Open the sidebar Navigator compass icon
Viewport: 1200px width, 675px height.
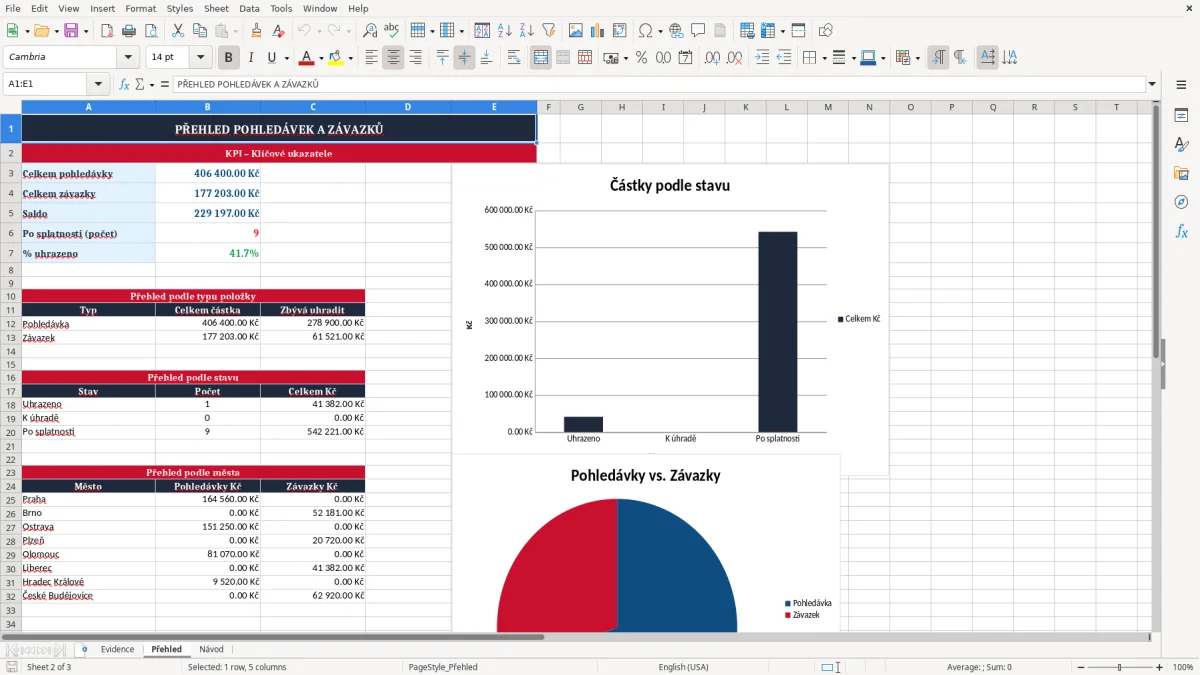pyautogui.click(x=1181, y=202)
